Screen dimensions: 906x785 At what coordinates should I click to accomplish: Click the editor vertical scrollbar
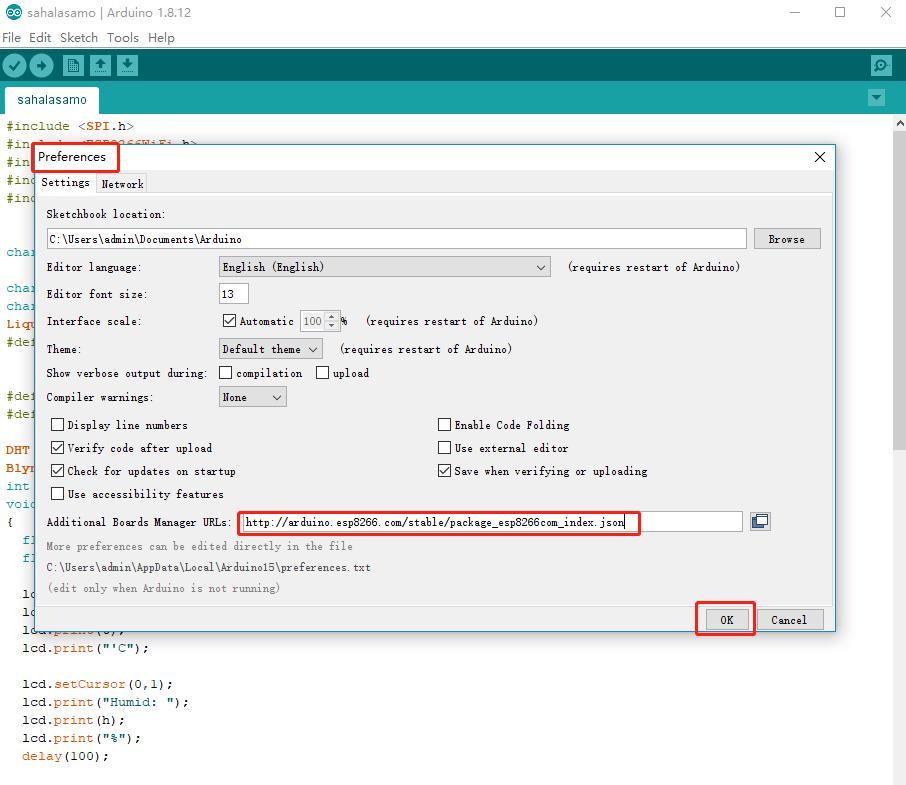click(899, 289)
